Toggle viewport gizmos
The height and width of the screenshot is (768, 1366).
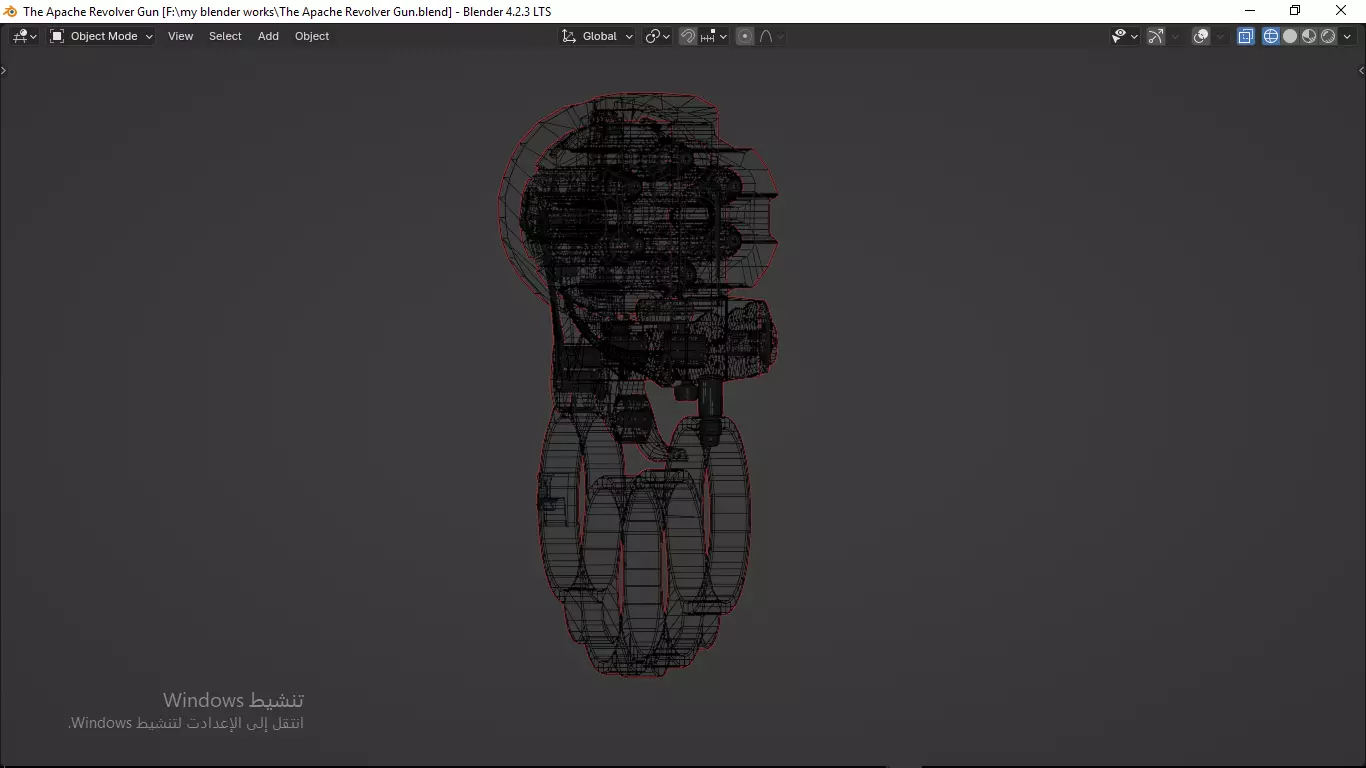point(1156,36)
